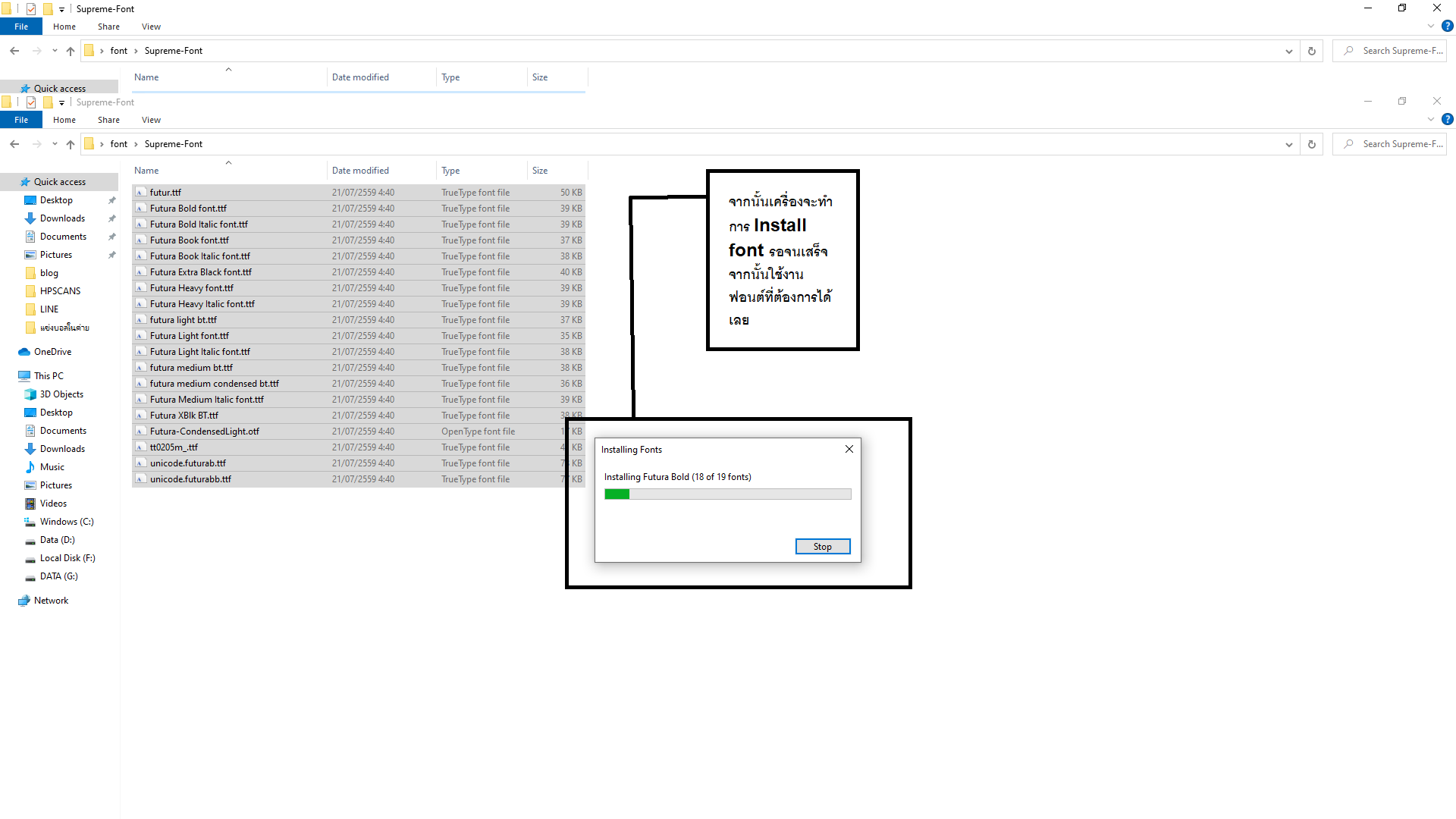Open Help icon in front window
The image size is (1456, 819).
pos(1447,119)
